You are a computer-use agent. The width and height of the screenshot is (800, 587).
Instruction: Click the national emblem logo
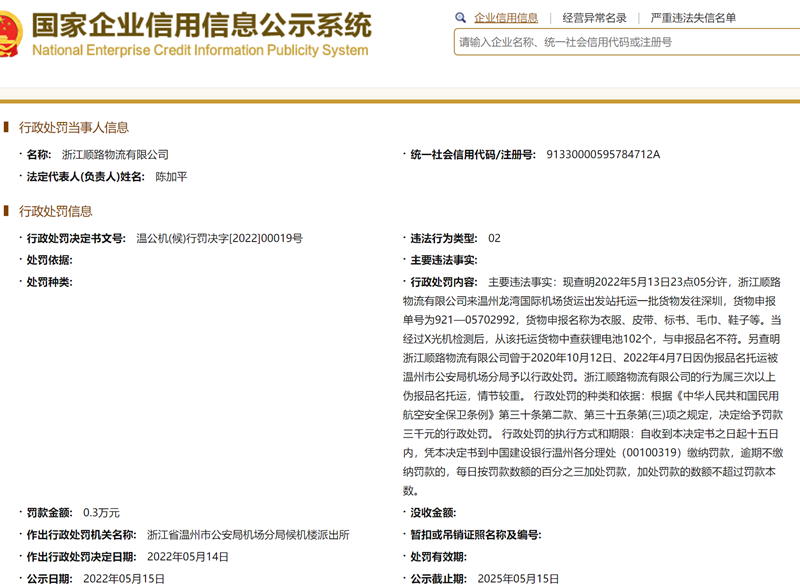coord(10,34)
